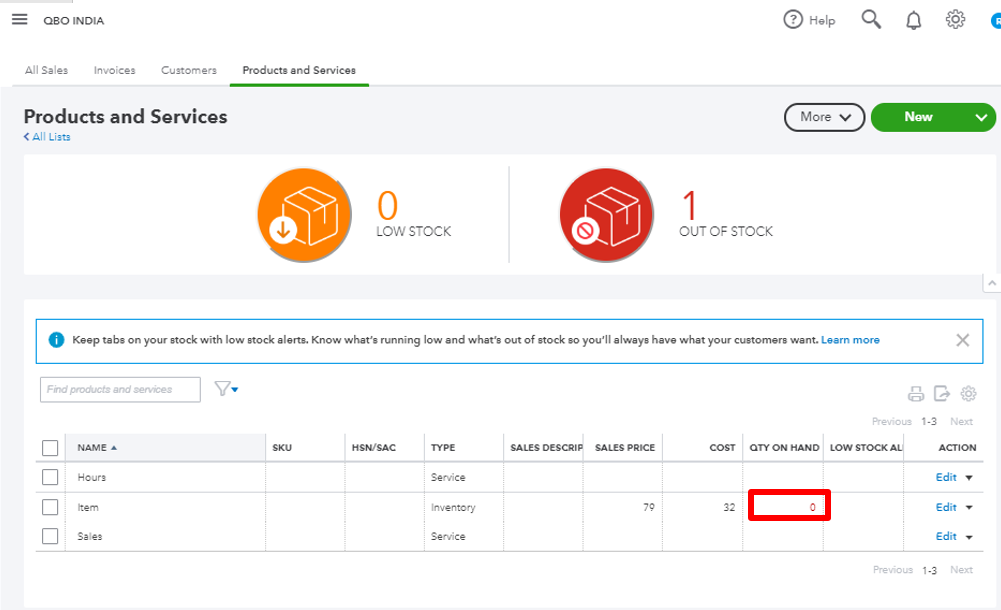This screenshot has height=610, width=1001.
Task: Tick the checkbox for Hours row
Action: pos(50,478)
